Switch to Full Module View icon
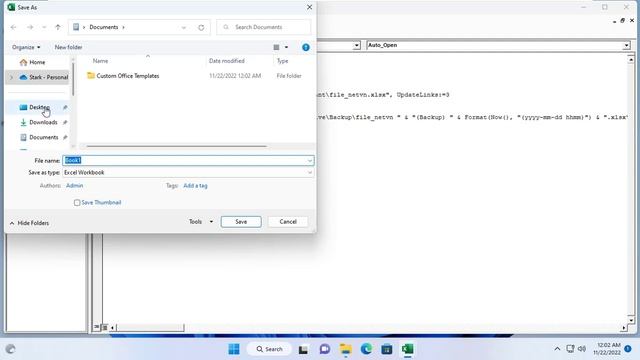 click(x=104, y=327)
